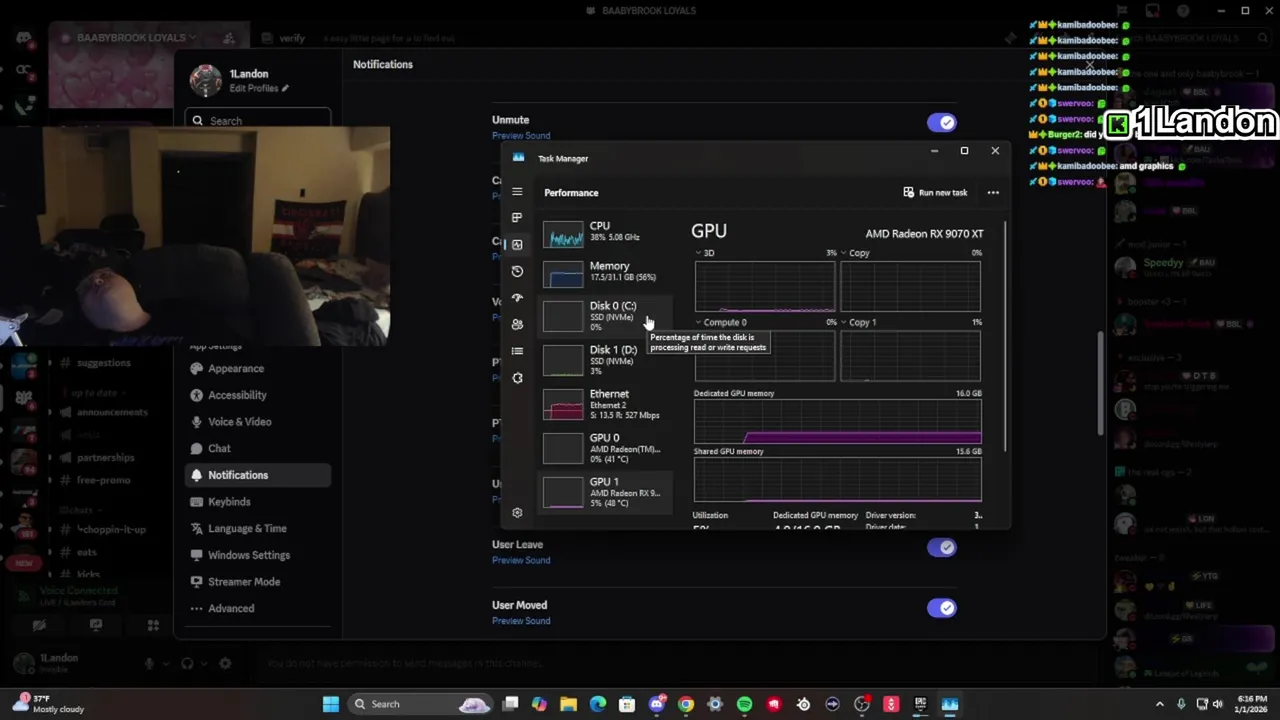This screenshot has width=1280, height=720.
Task: Preview Sound for User Leave
Action: (x=521, y=560)
